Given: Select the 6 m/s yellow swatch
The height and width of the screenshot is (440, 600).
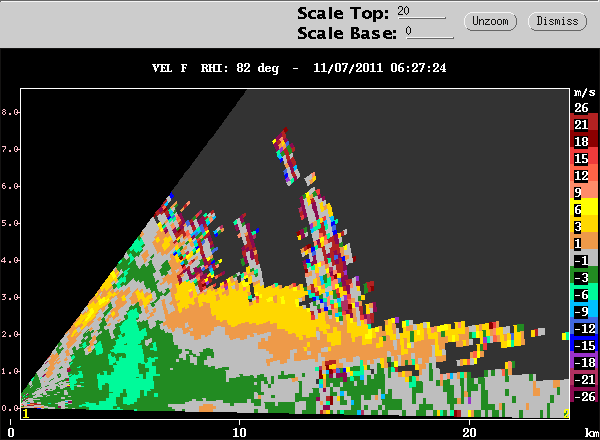Looking at the screenshot, I should tap(585, 209).
